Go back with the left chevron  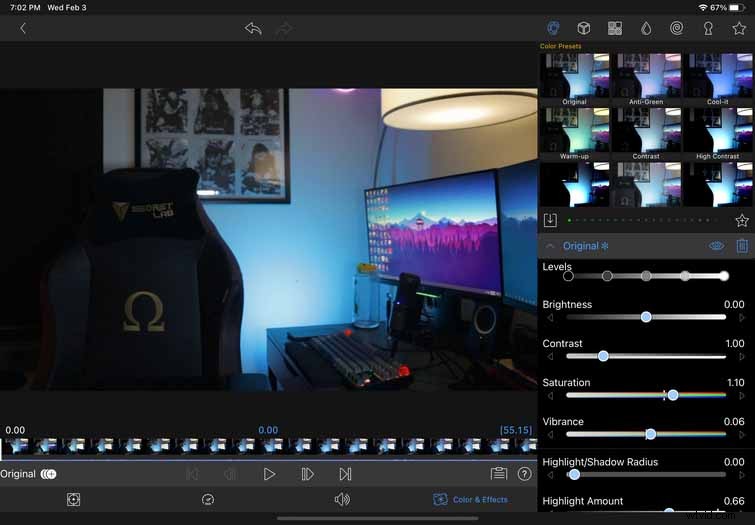tap(23, 28)
